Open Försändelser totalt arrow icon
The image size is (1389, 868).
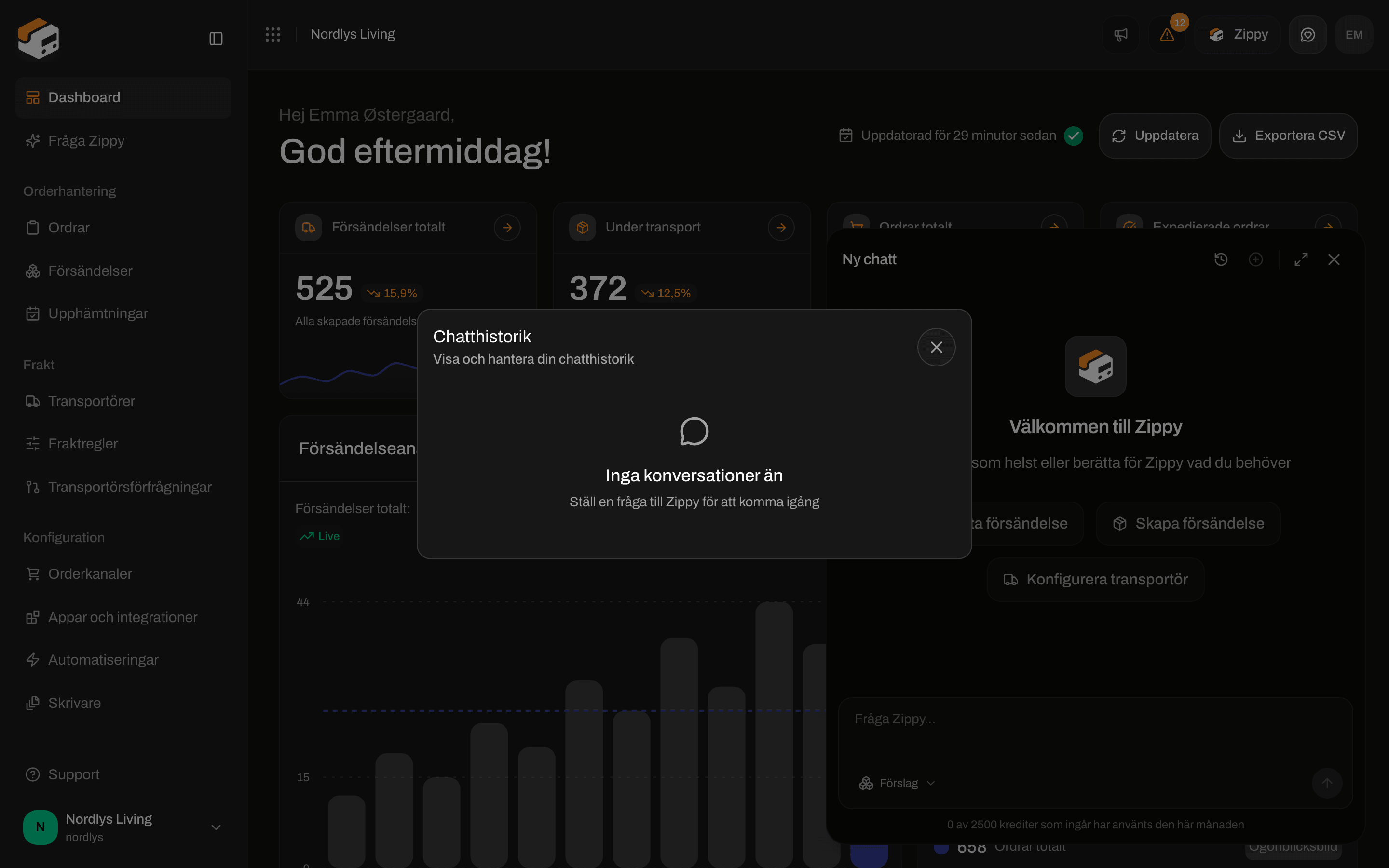click(x=507, y=227)
